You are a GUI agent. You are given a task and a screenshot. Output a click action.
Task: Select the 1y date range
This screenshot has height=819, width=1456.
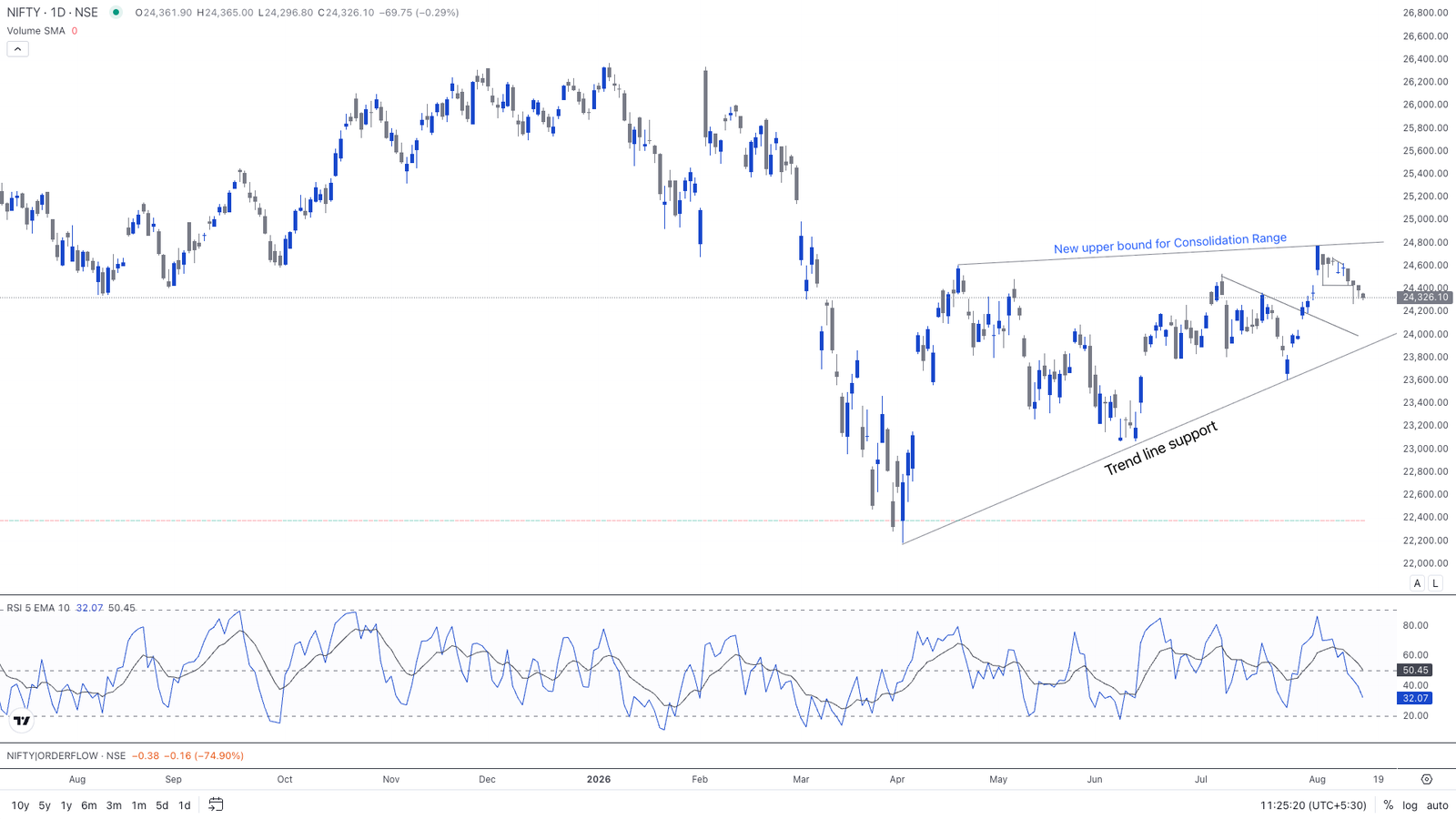(x=66, y=805)
